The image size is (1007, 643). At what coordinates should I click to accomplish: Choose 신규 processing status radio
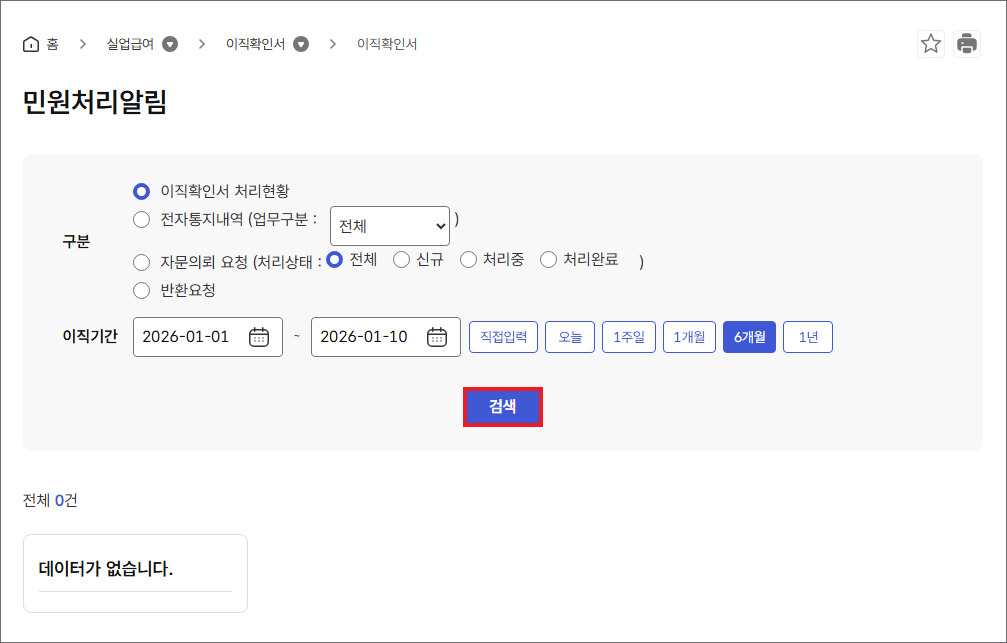[x=401, y=260]
